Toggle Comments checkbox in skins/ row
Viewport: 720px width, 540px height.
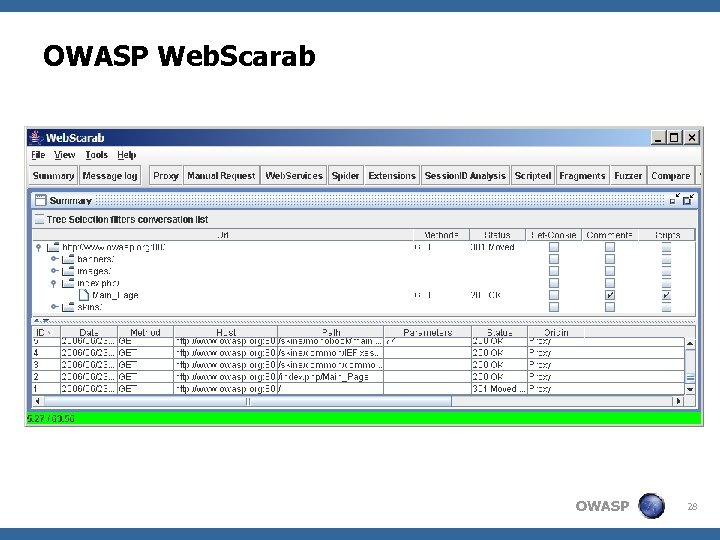(x=610, y=307)
